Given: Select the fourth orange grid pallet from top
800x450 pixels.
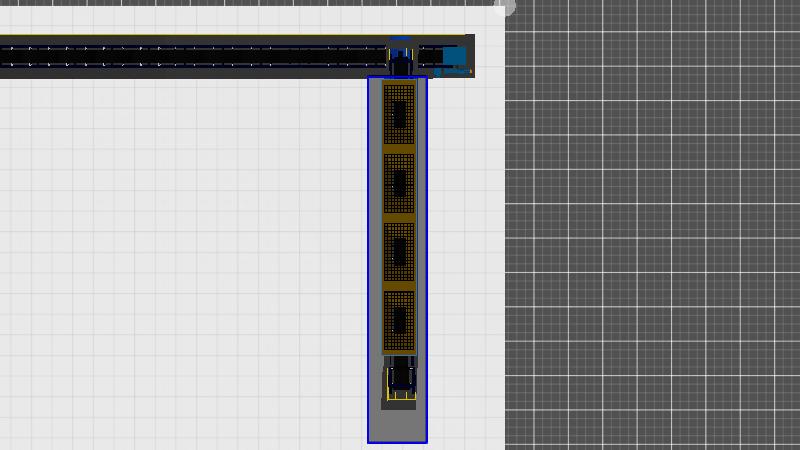Looking at the screenshot, I should coord(399,321).
